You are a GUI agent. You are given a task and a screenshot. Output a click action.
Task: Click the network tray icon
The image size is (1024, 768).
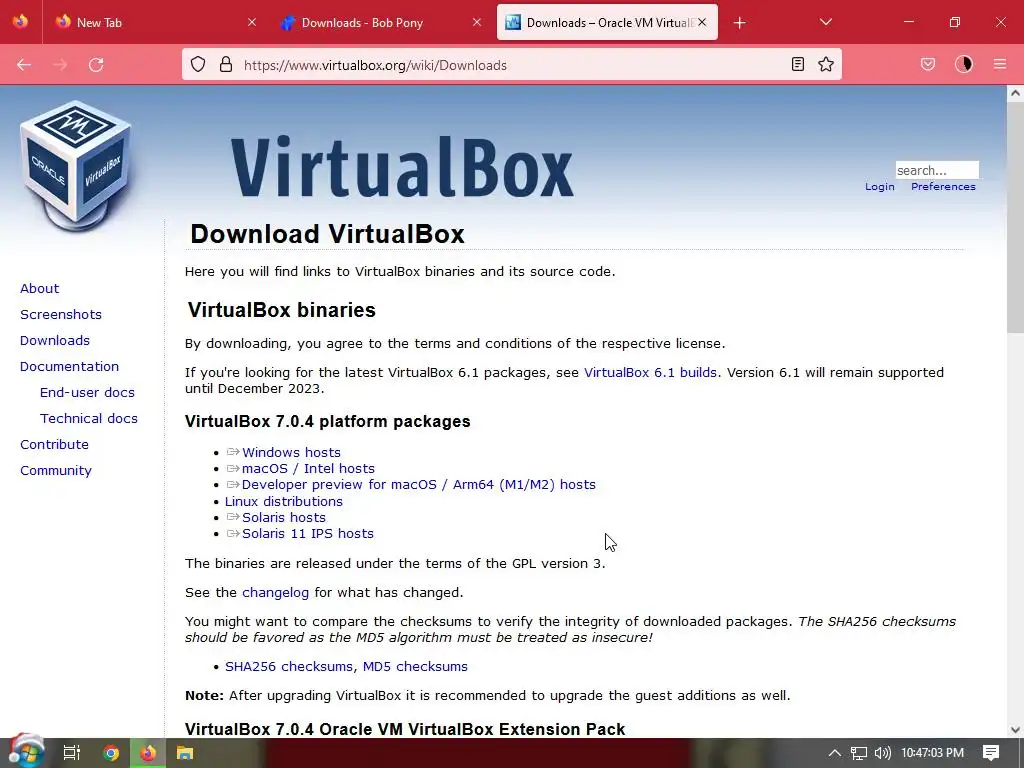click(858, 753)
